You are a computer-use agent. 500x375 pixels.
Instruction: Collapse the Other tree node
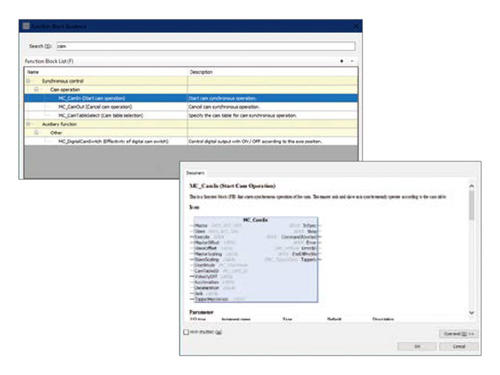click(36, 133)
